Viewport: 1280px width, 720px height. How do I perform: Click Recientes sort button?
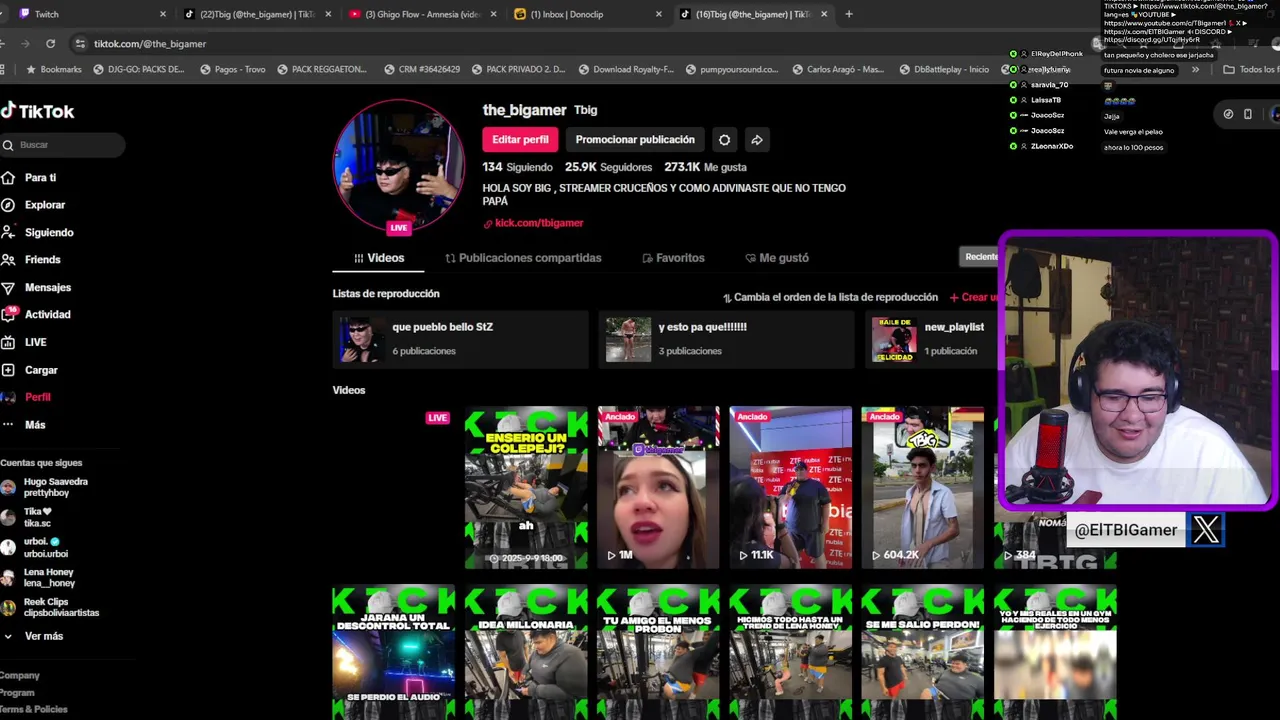[x=981, y=257]
